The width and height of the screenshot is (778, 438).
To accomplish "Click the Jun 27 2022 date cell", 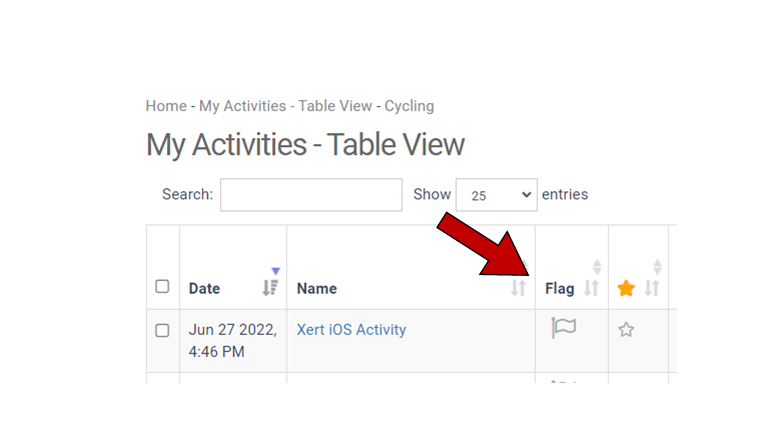I will tap(232, 340).
